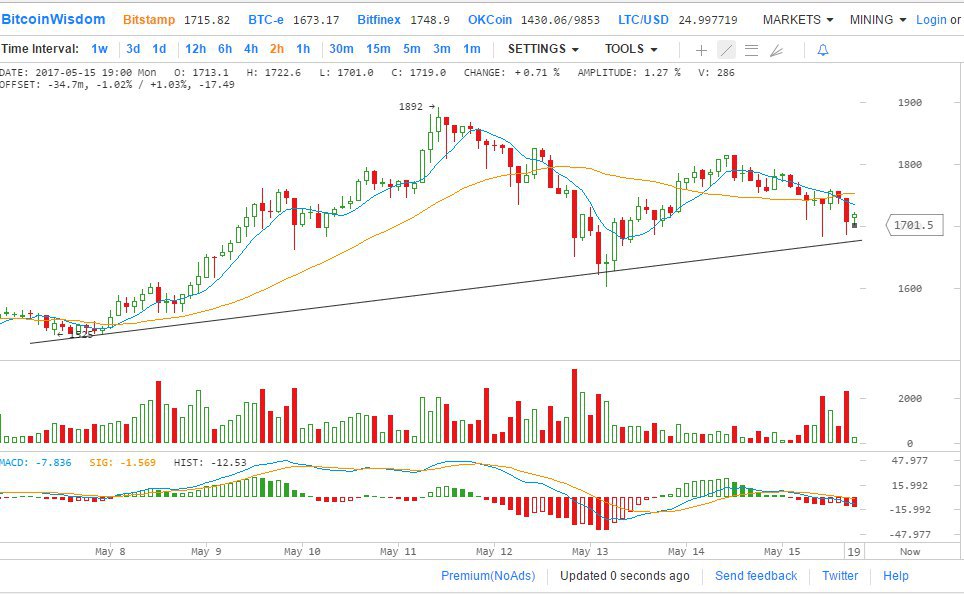This screenshot has width=964, height=594.
Task: Switch time interval to 12h
Action: (196, 49)
